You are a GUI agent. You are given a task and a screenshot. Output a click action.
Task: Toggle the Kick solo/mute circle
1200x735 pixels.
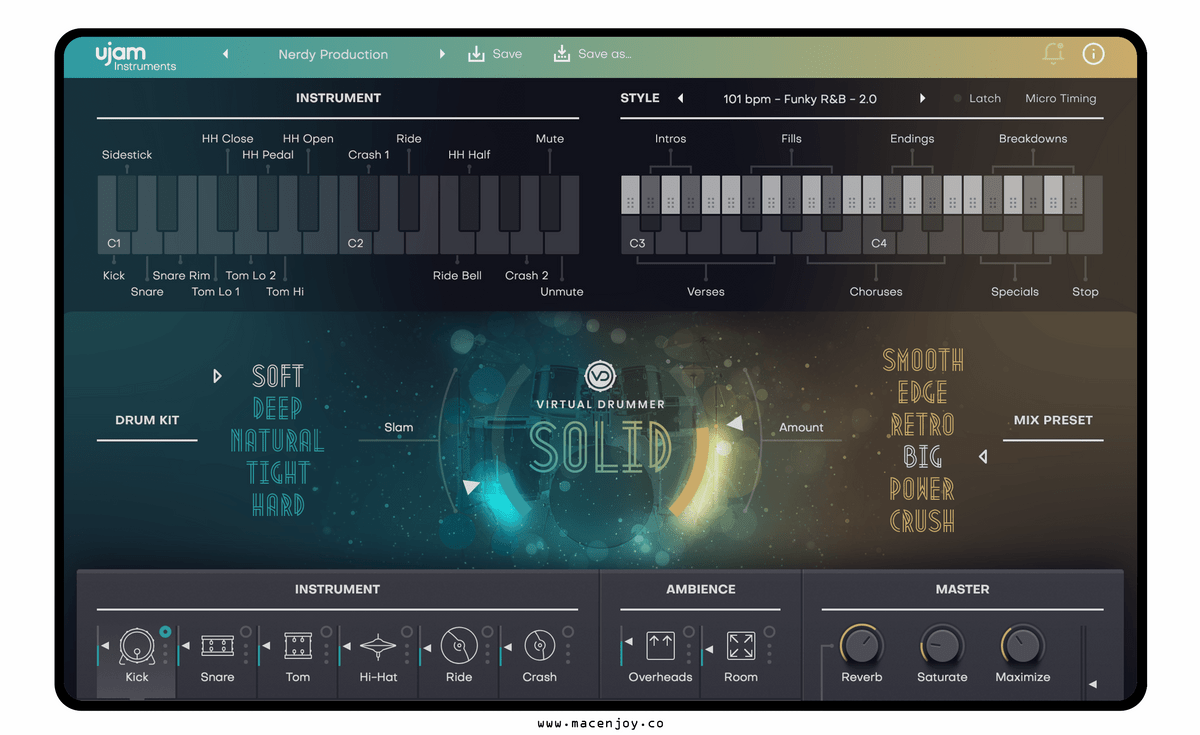pyautogui.click(x=165, y=632)
